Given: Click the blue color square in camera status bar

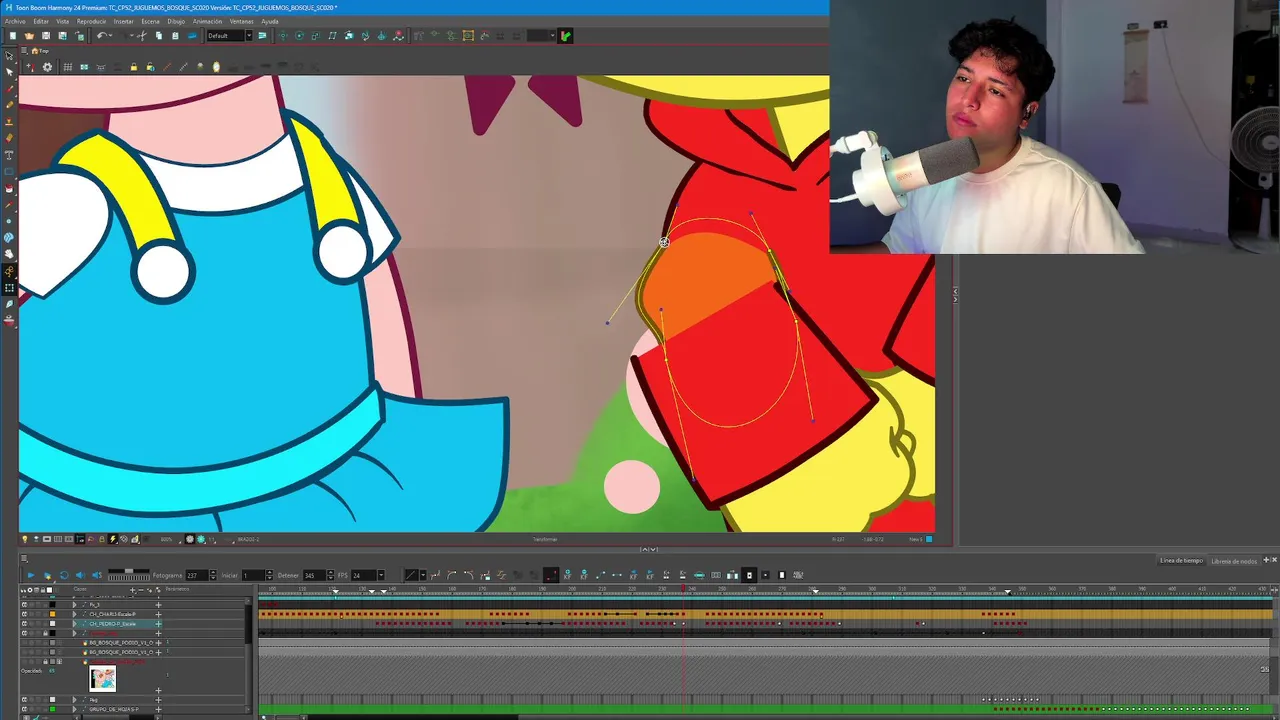Looking at the screenshot, I should (929, 539).
